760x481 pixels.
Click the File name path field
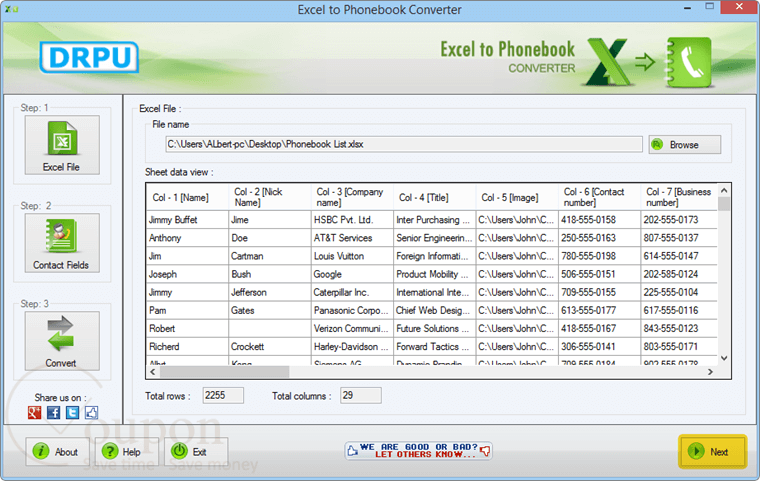404,144
